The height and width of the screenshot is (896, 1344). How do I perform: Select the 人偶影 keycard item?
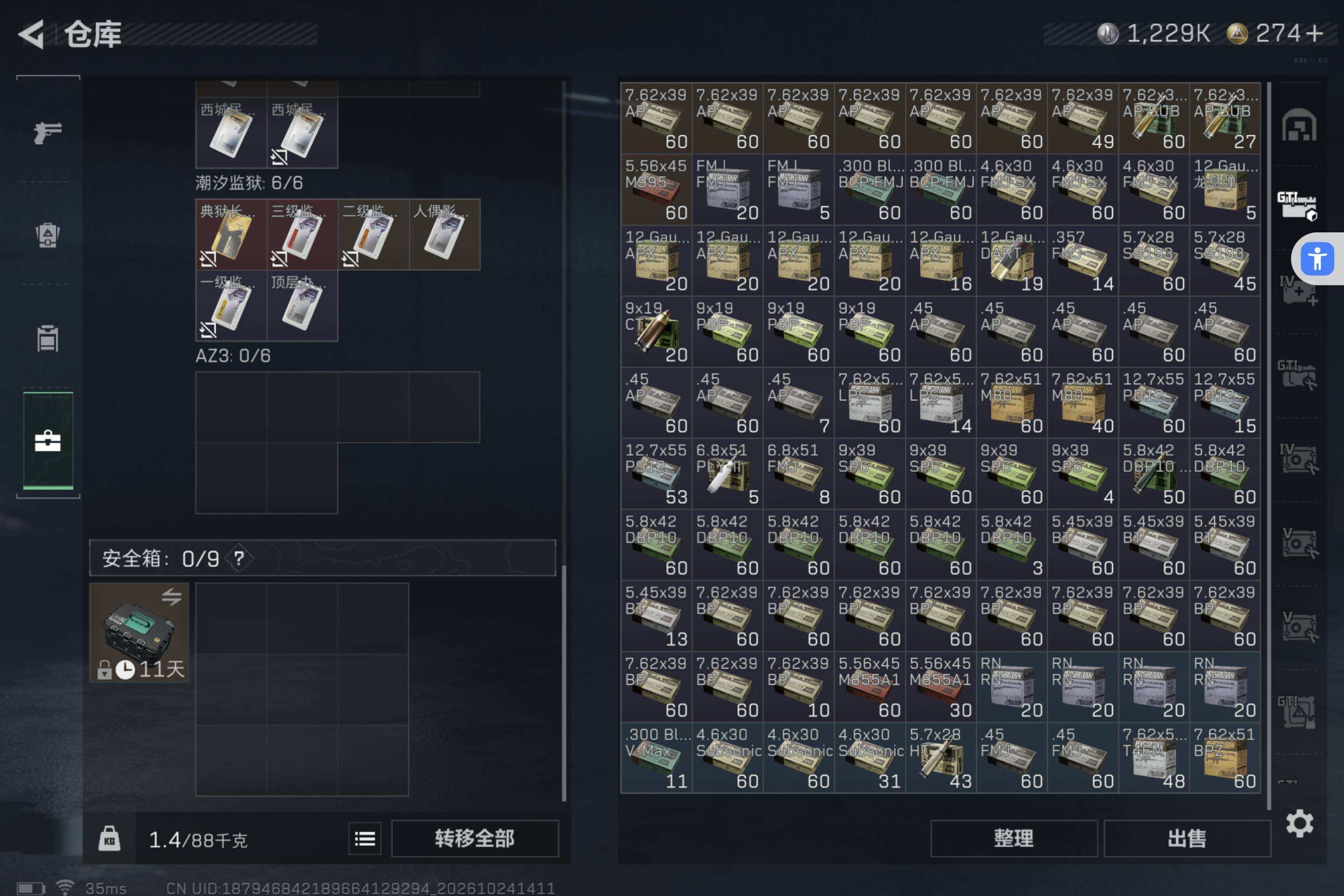coord(445,234)
